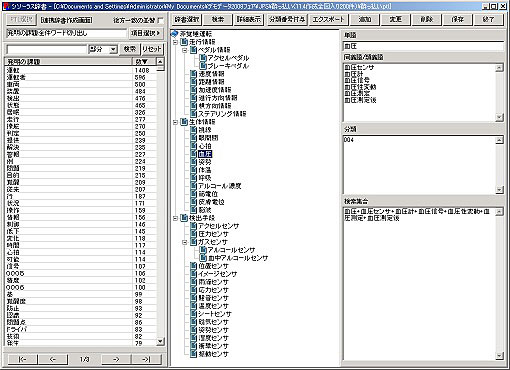Select 血圧計 in the synonym list

(354, 74)
